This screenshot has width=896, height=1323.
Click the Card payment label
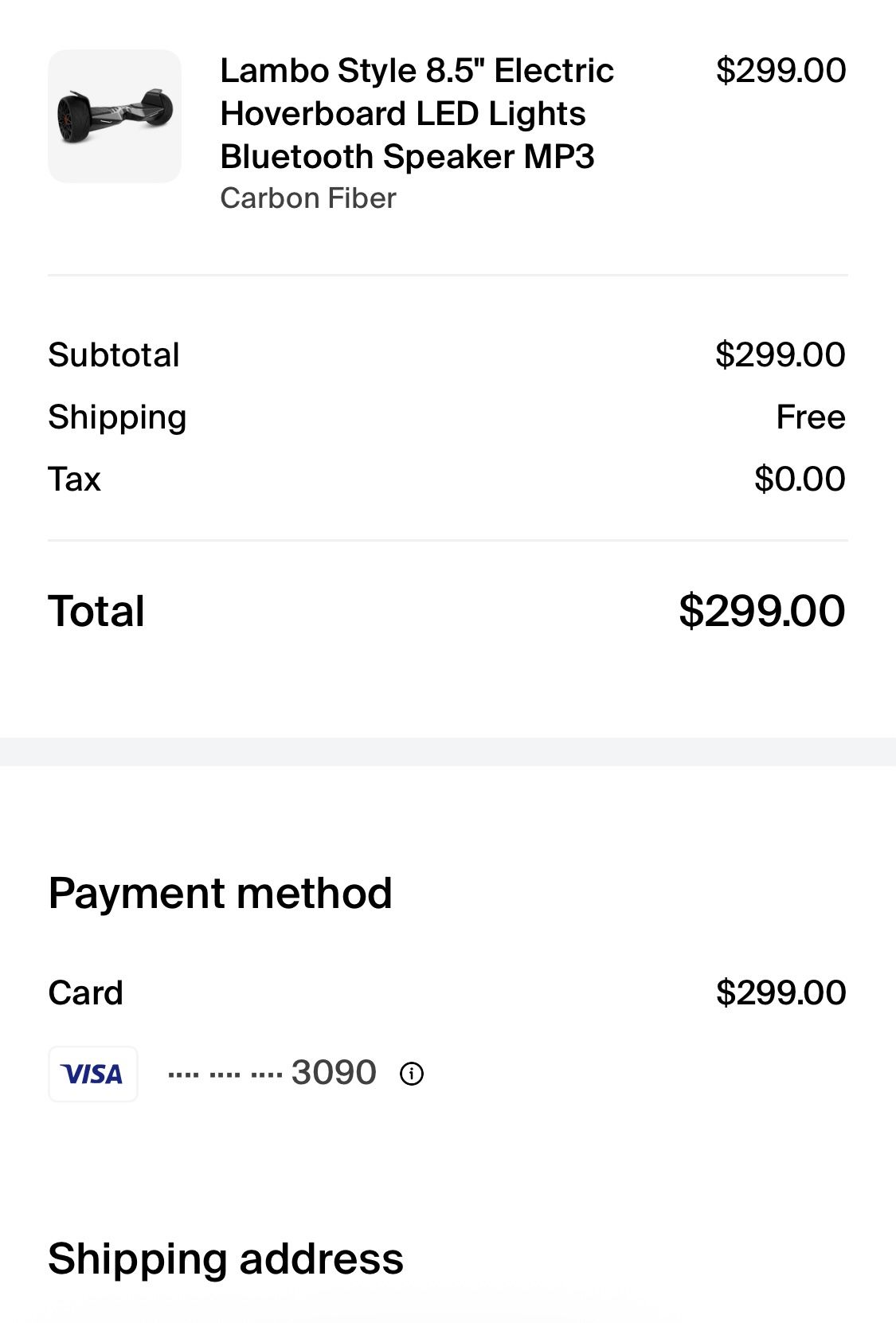click(x=85, y=992)
